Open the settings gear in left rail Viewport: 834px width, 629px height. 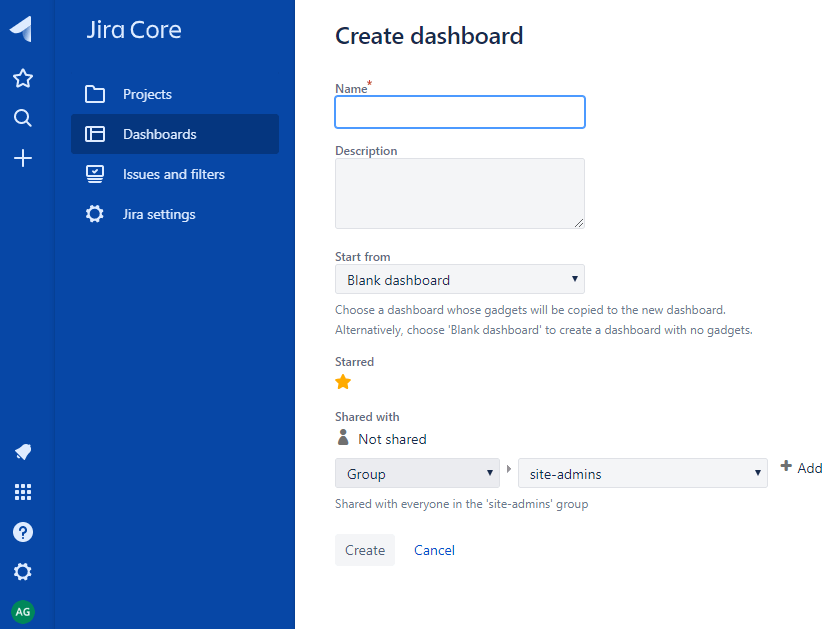[x=22, y=572]
